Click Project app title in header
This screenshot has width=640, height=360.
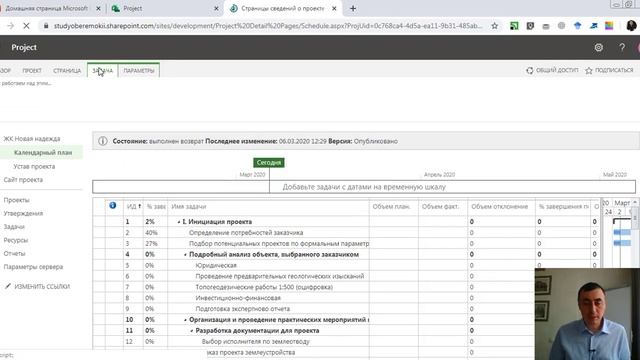click(x=24, y=47)
